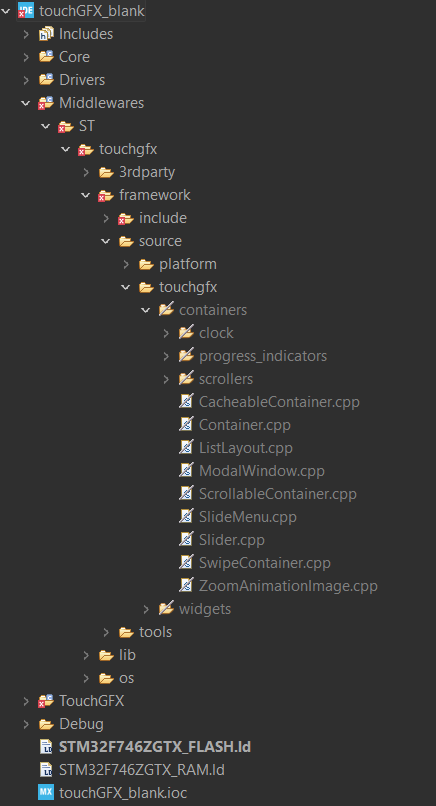Collapse the touchgfx folder under source
The image size is (436, 806).
[126, 287]
